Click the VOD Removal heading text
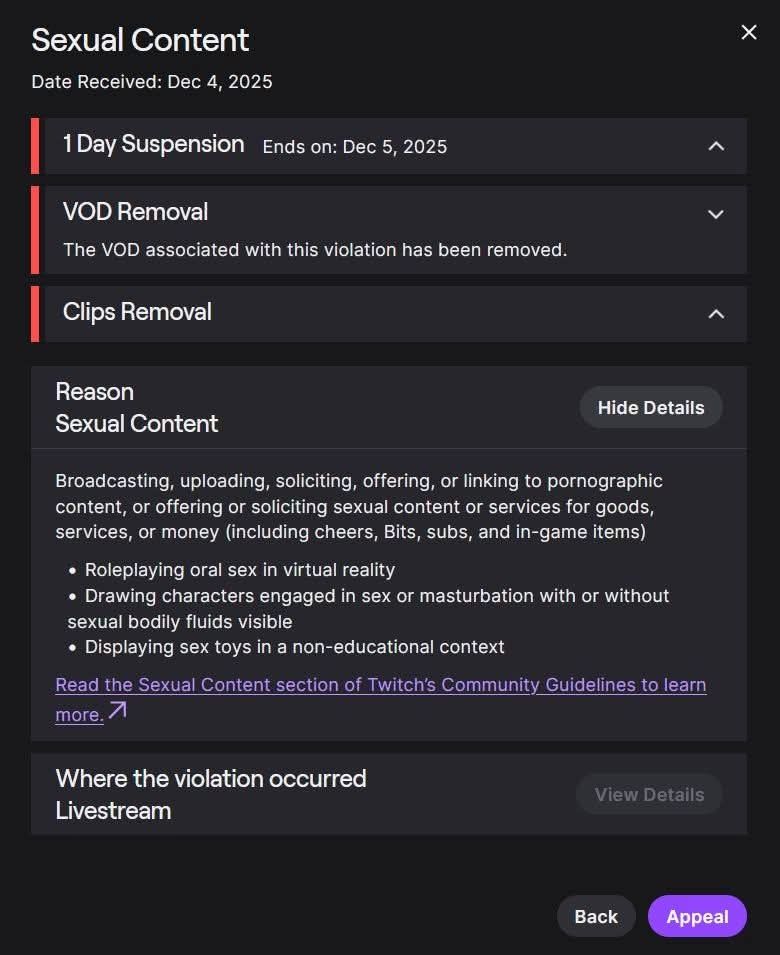The image size is (780, 955). (x=136, y=212)
